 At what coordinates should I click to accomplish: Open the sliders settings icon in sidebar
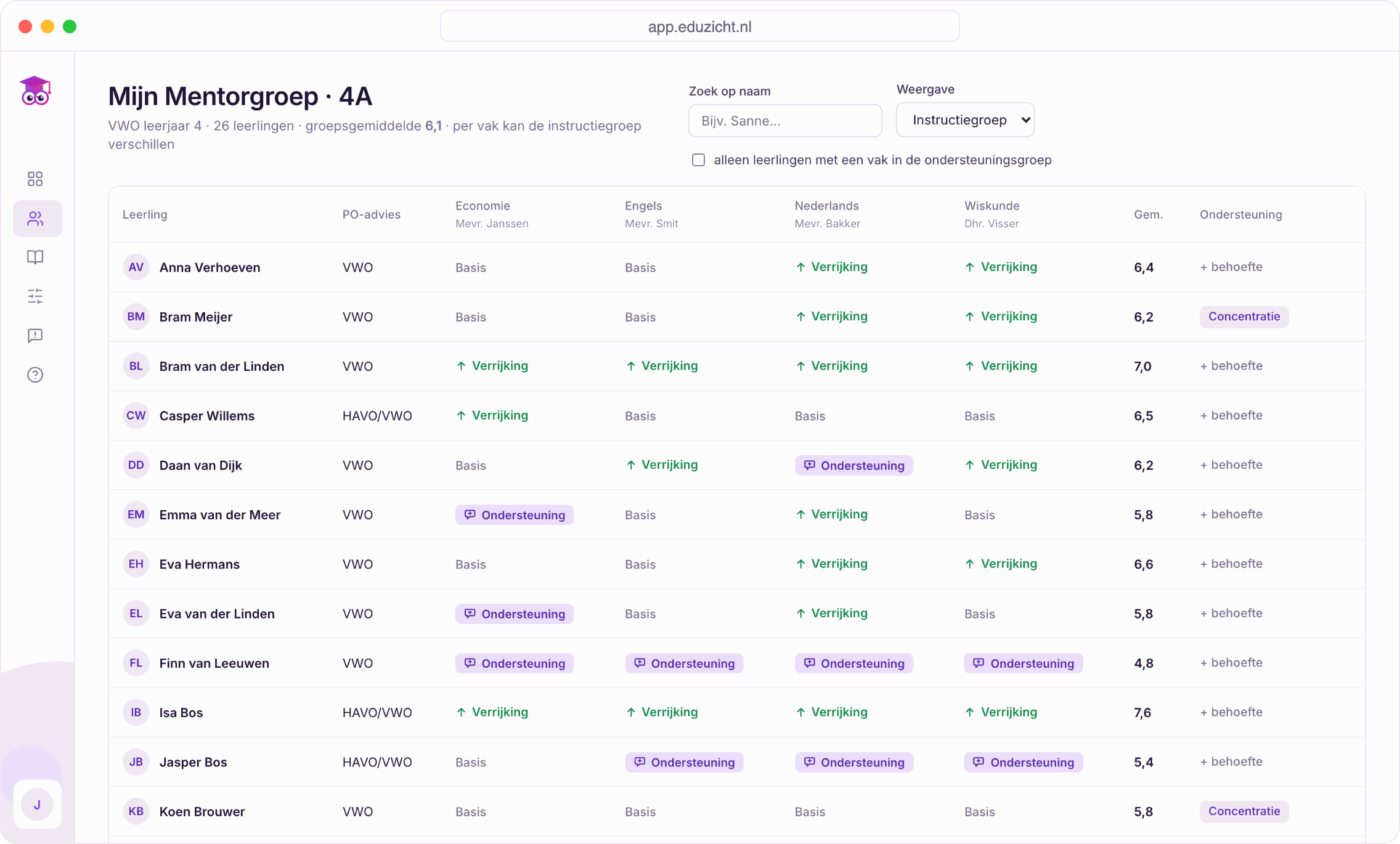[x=35, y=296]
